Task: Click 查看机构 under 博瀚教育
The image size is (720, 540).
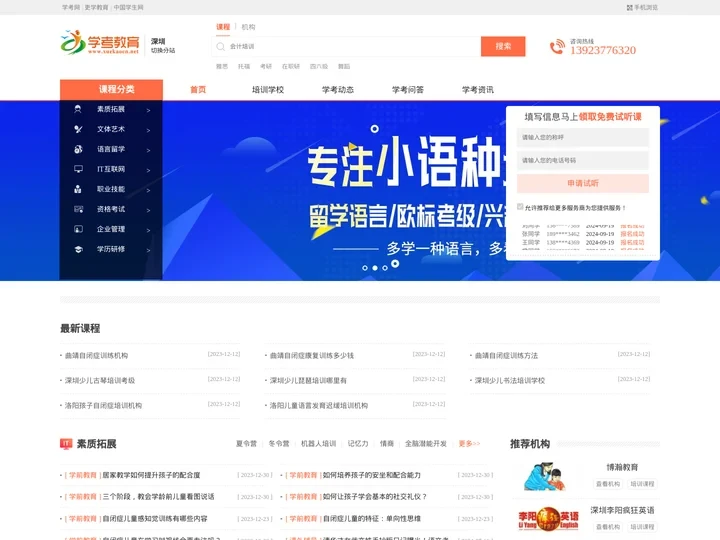Action: [608, 484]
